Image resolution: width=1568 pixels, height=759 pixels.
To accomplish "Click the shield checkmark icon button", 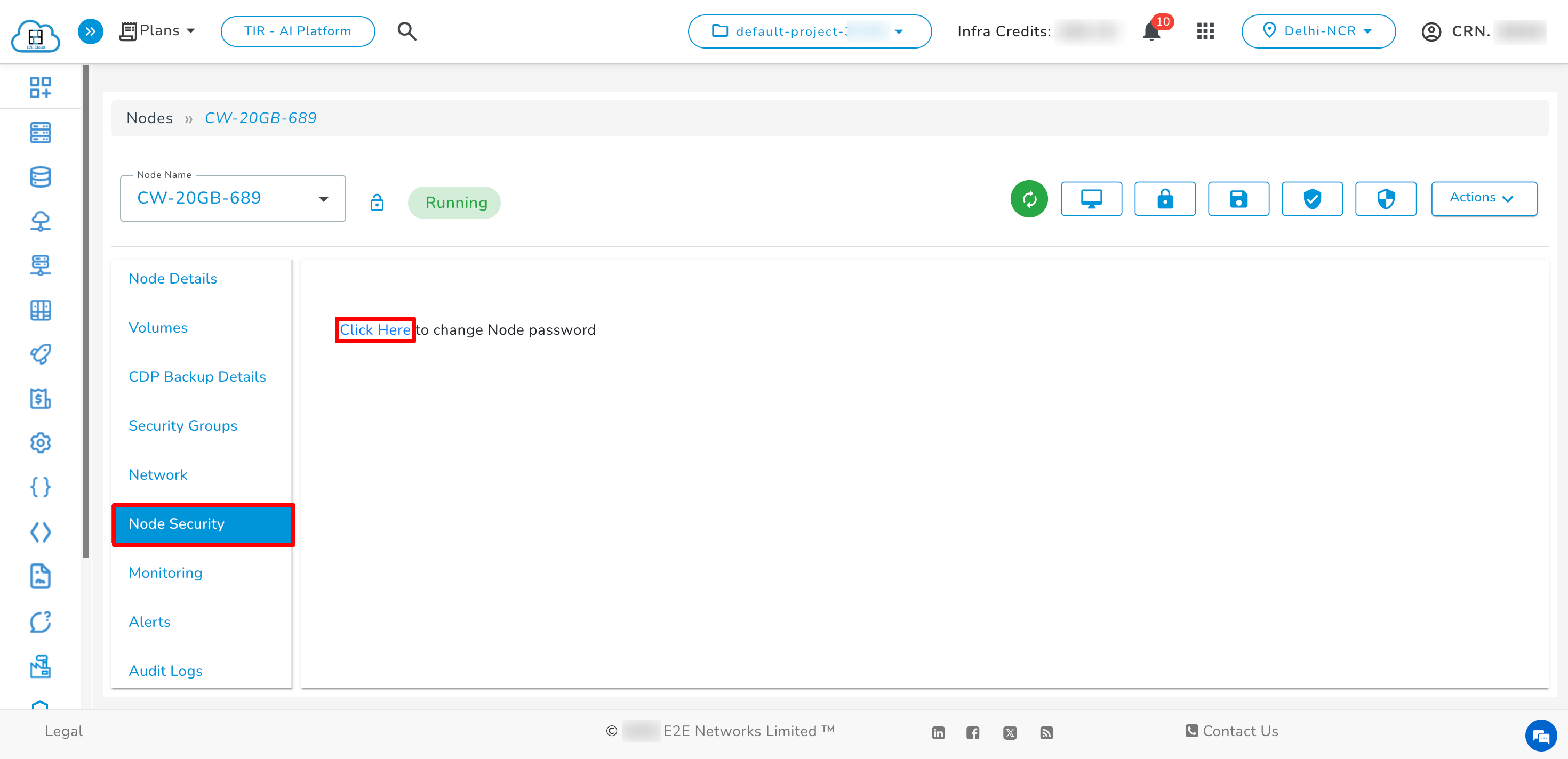I will (1312, 199).
